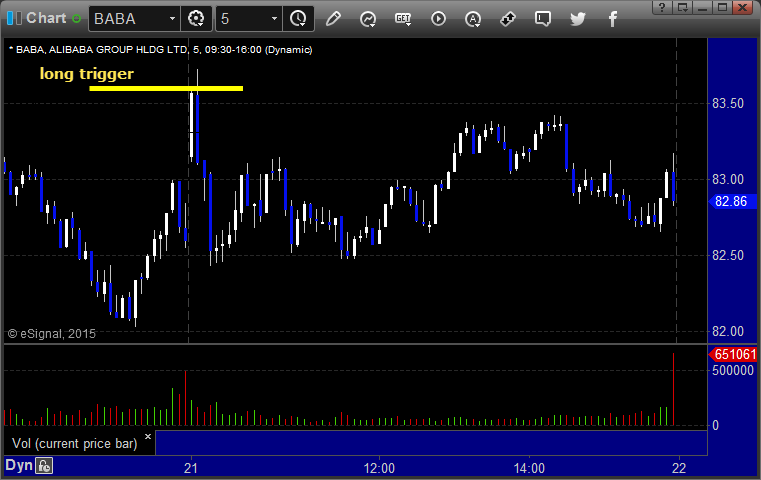
Task: Share chart via Twitter icon
Action: 578,19
